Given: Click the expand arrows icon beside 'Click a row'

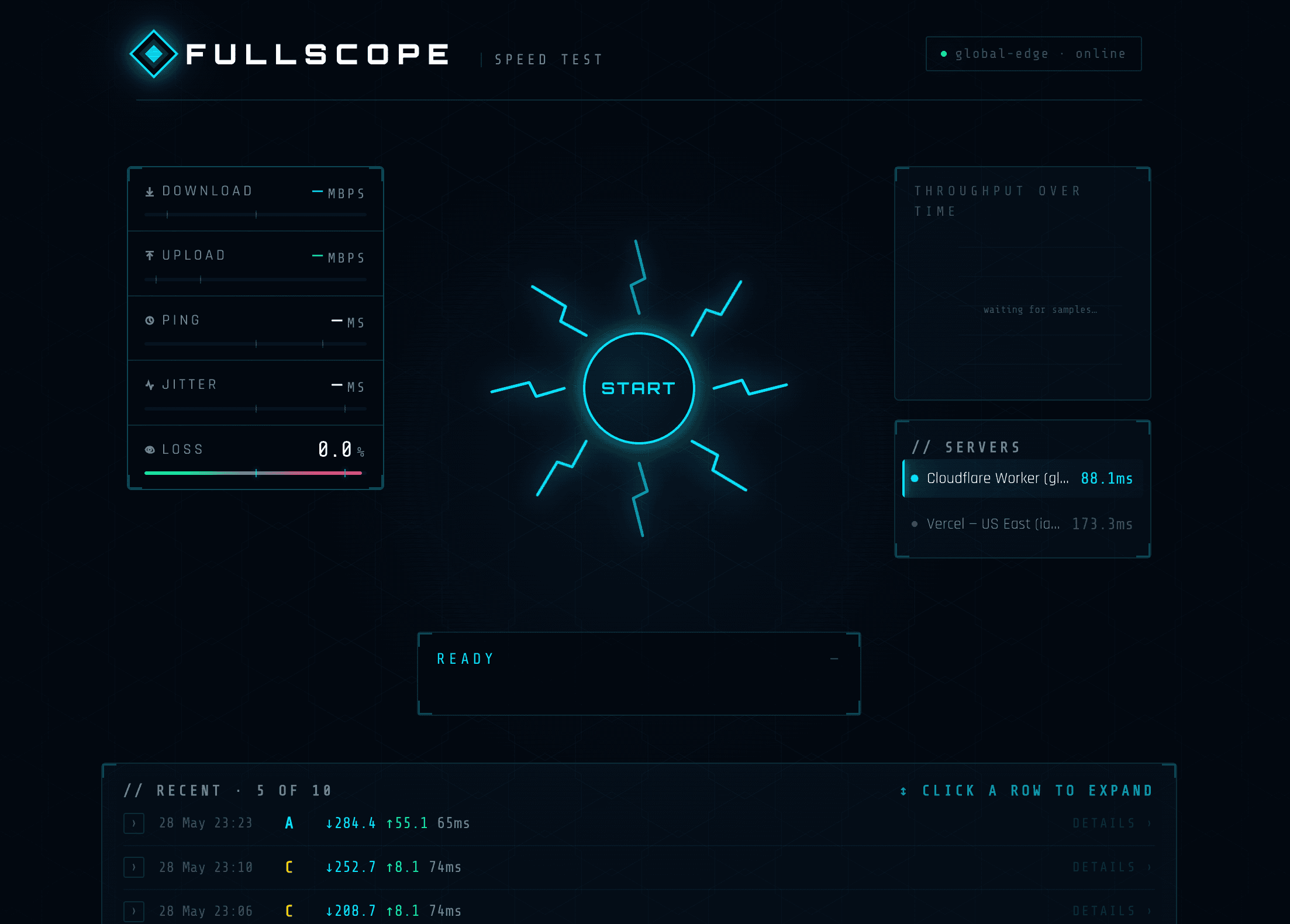Looking at the screenshot, I should coord(903,791).
